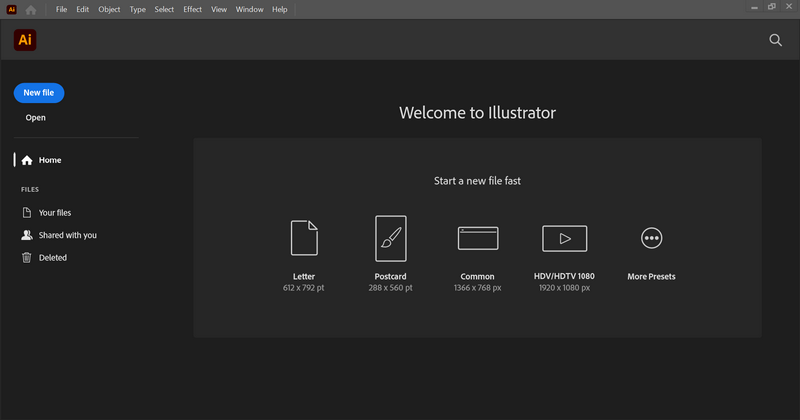The height and width of the screenshot is (420, 800).
Task: Click the Illustrator Ai logo
Action: coord(25,40)
